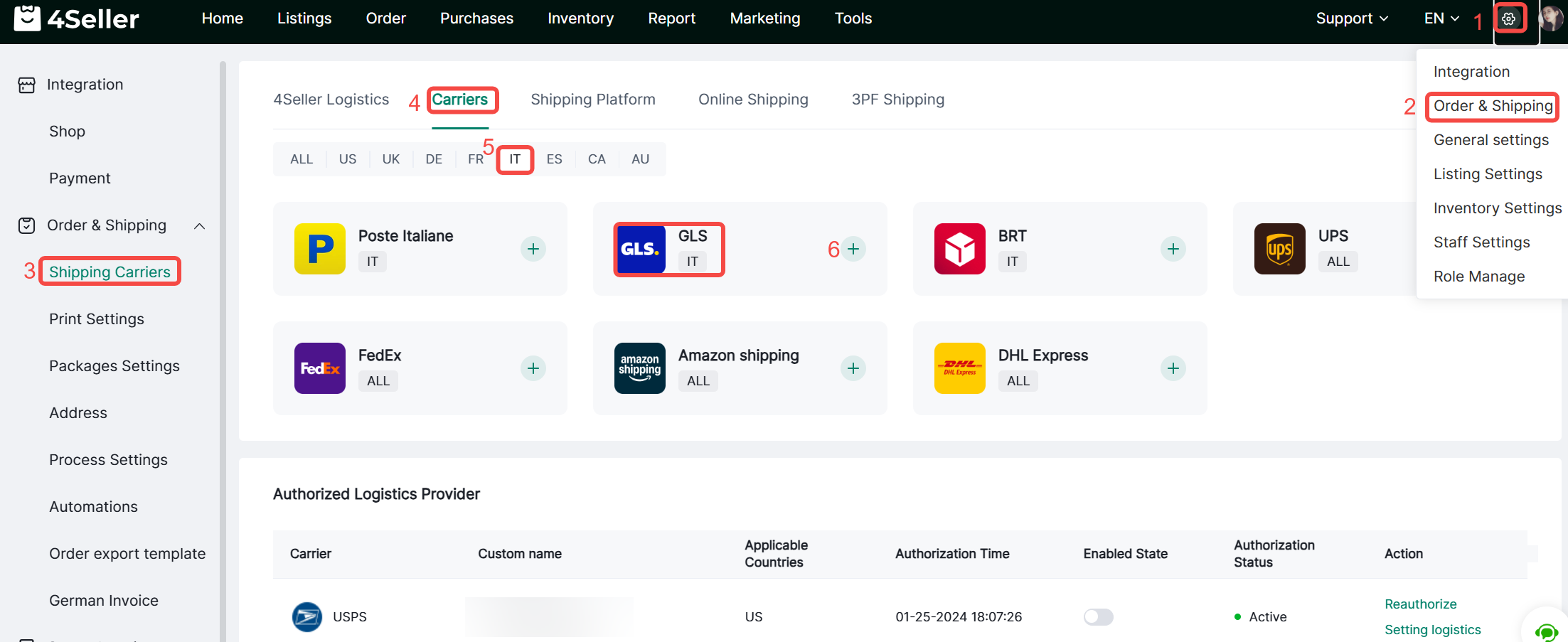Click the settings gear icon in header
The width and height of the screenshot is (1568, 642).
tap(1509, 19)
